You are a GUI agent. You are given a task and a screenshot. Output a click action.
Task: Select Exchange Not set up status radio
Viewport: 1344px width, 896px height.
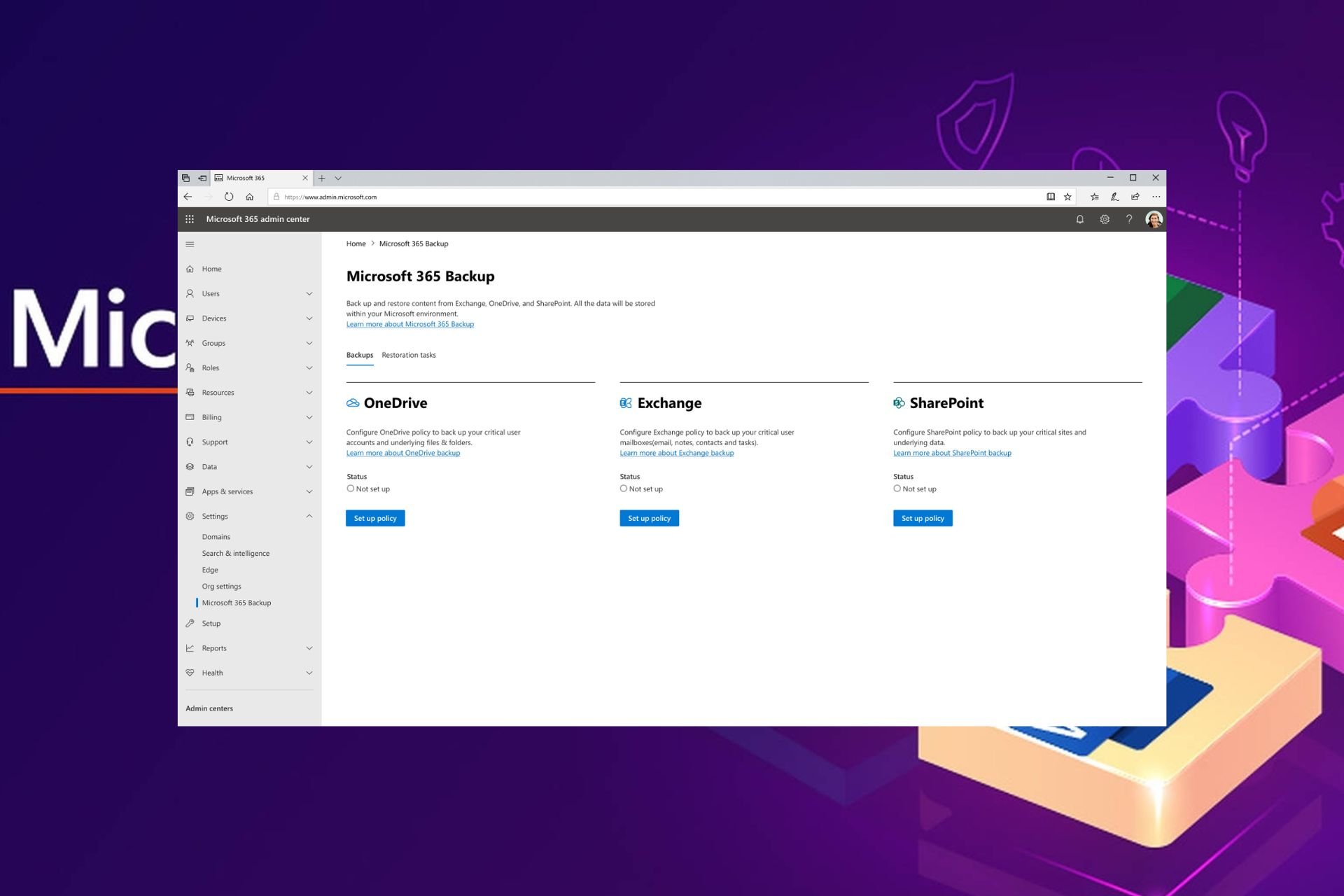(624, 489)
